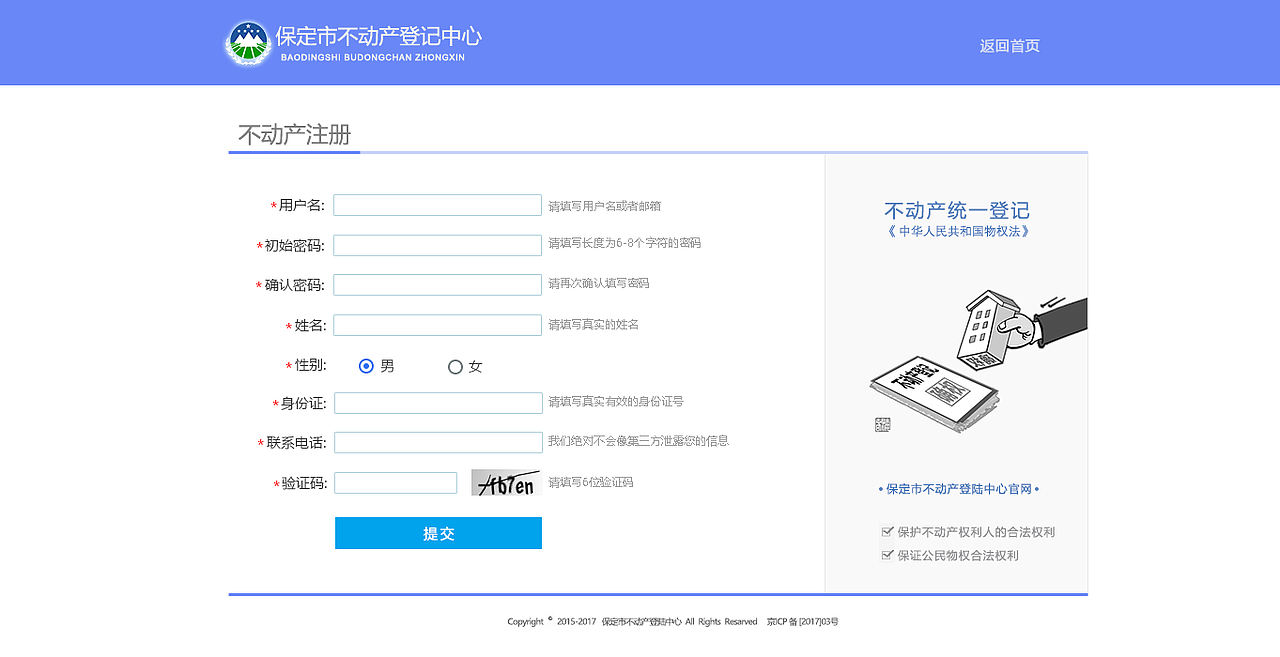Click the Baoding center mountain logo icon
This screenshot has height=657, width=1280.
[248, 42]
